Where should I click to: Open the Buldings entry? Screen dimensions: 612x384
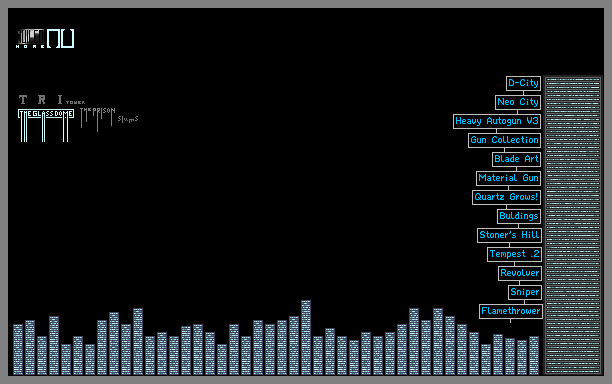point(519,216)
